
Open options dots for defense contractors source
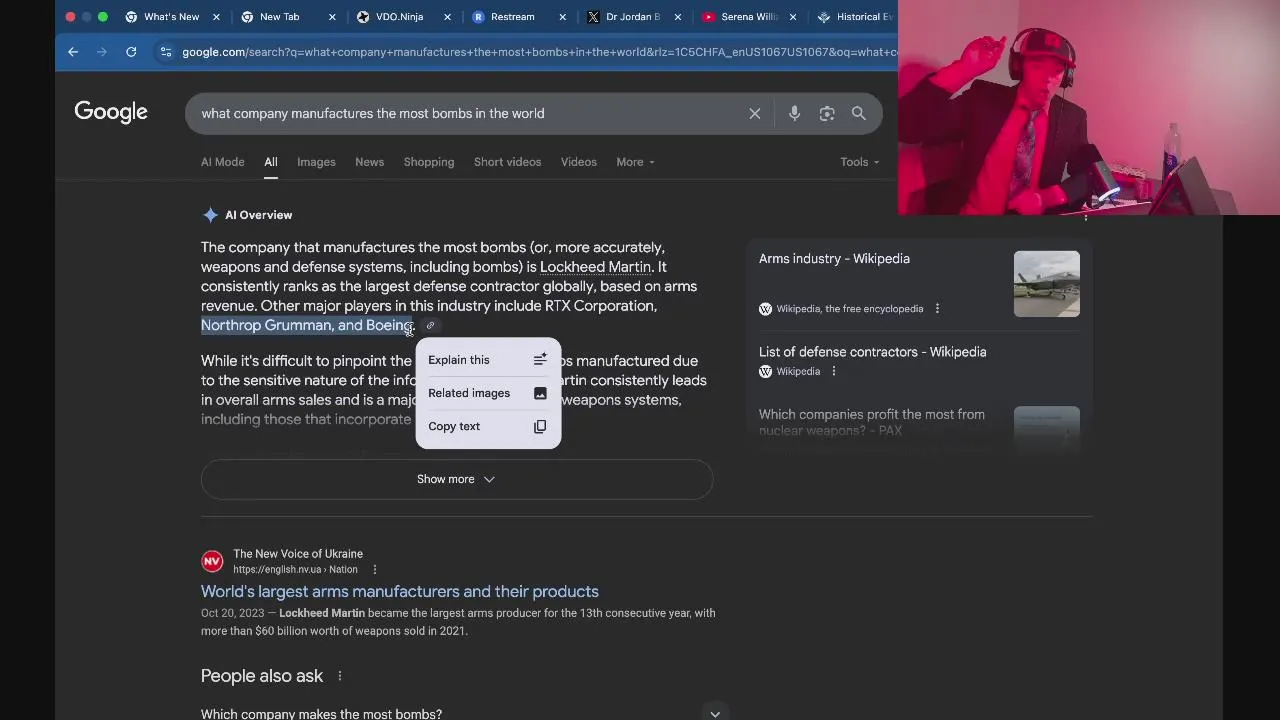coord(833,371)
